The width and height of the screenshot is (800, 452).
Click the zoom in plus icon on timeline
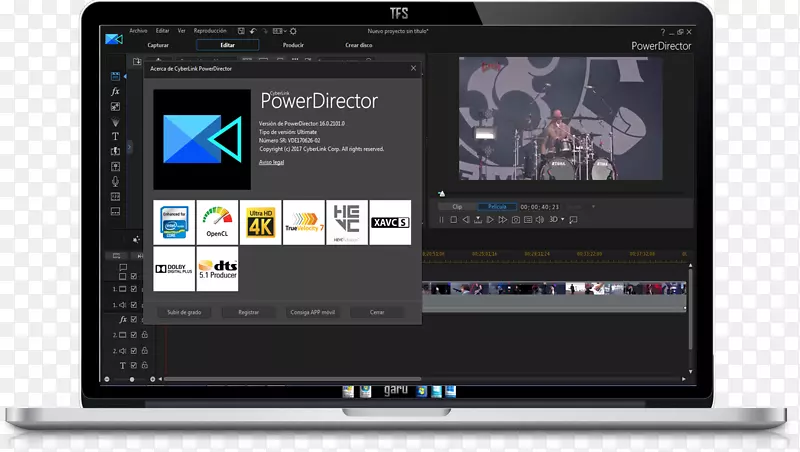tap(153, 379)
